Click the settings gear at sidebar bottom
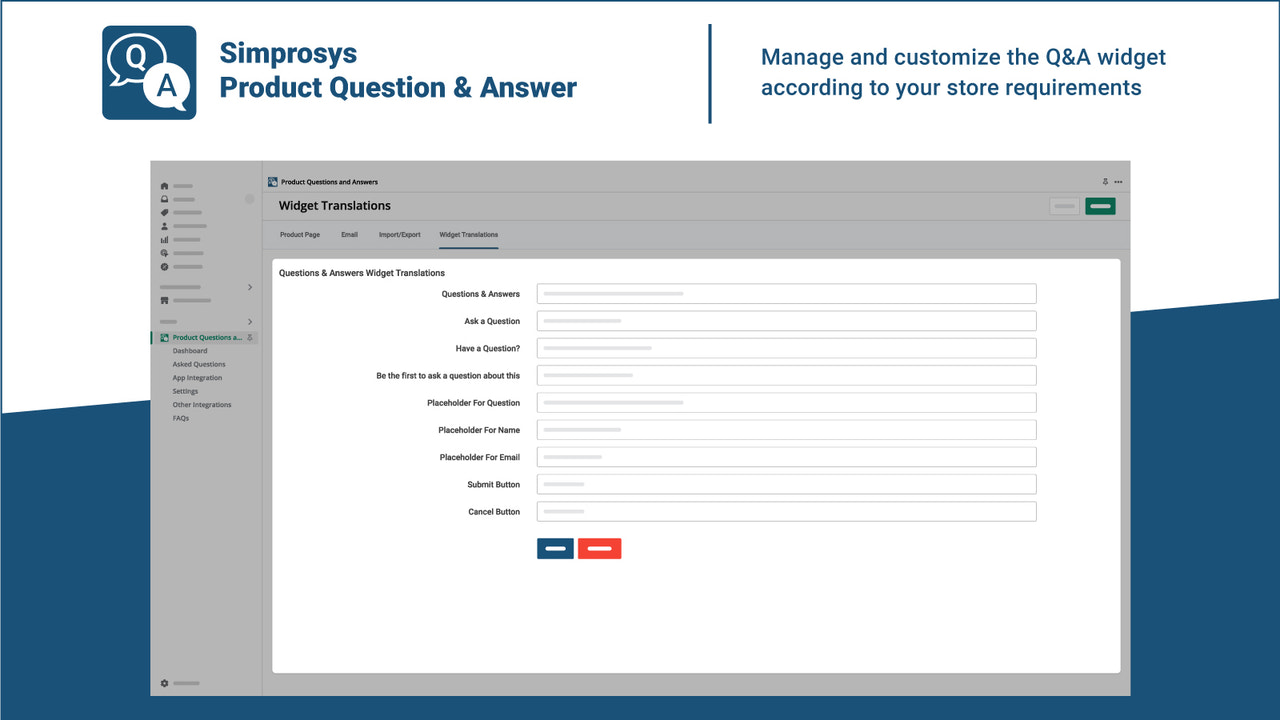Screen dimensions: 1280x720 point(164,683)
